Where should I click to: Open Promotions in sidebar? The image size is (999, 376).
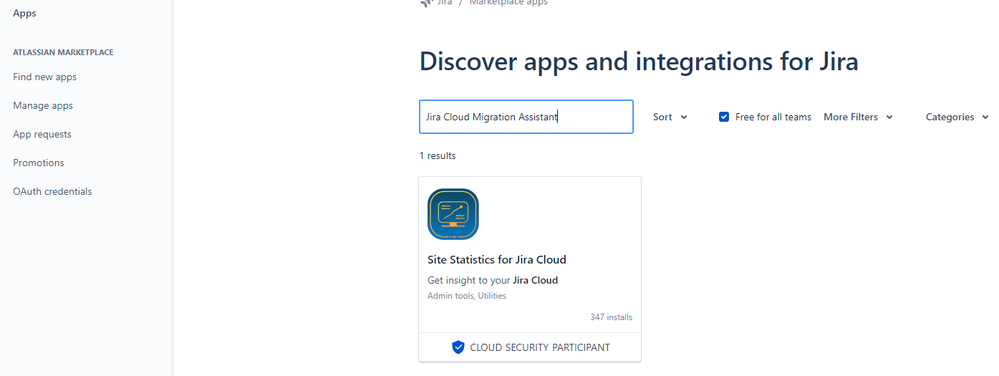38,163
